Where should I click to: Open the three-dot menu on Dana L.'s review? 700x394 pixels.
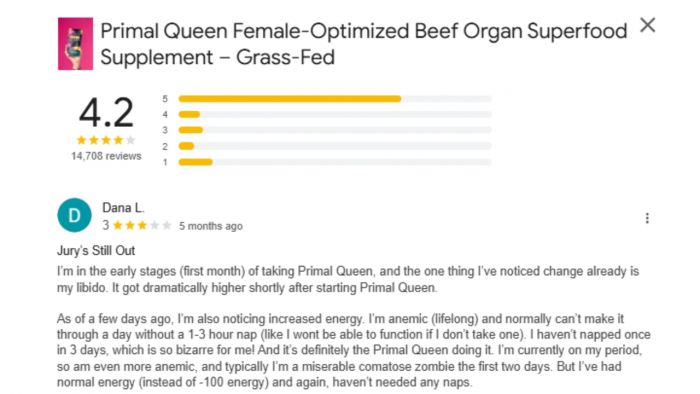647,218
